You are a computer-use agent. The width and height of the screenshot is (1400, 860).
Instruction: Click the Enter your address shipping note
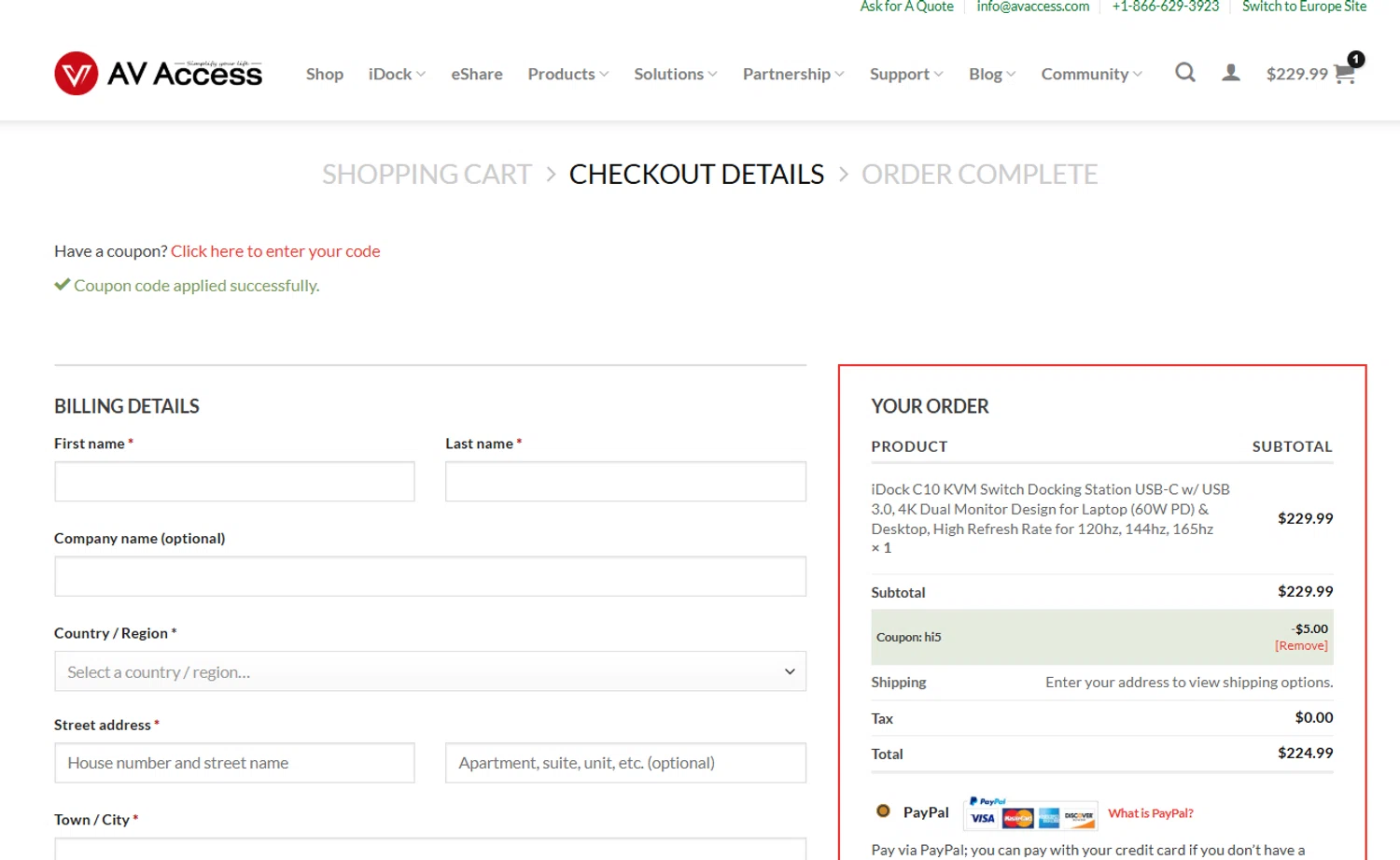1189,683
